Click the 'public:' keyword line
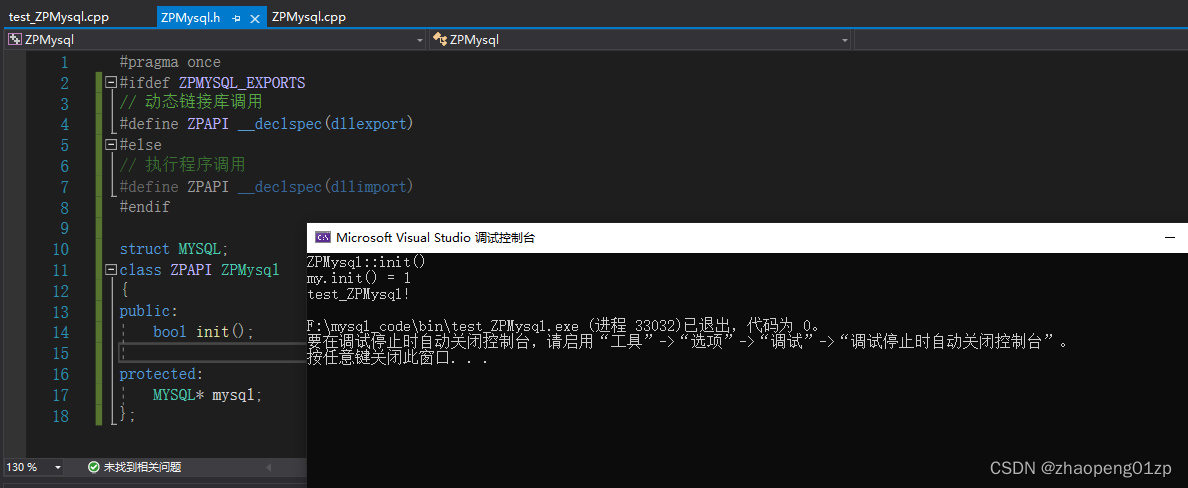The width and height of the screenshot is (1188, 488). click(x=148, y=311)
